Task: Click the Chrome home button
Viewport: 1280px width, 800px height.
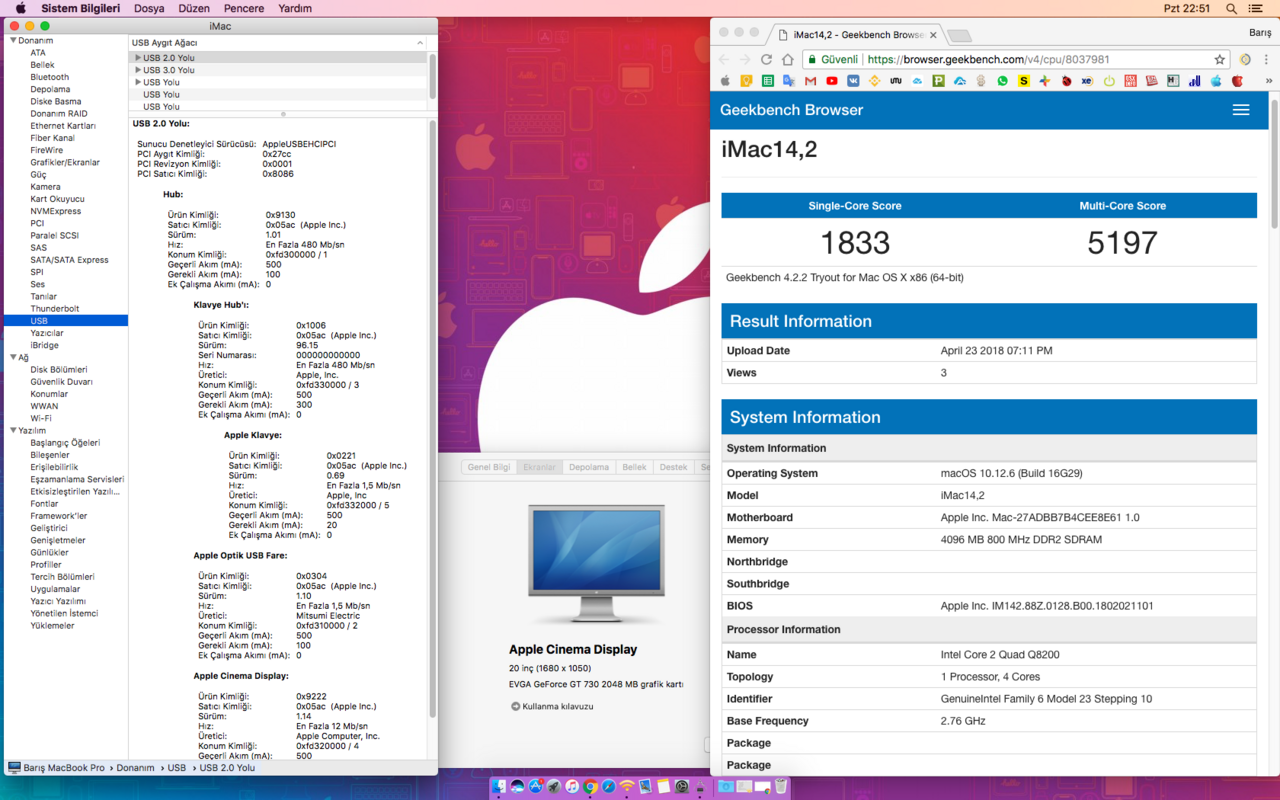Action: point(788,59)
